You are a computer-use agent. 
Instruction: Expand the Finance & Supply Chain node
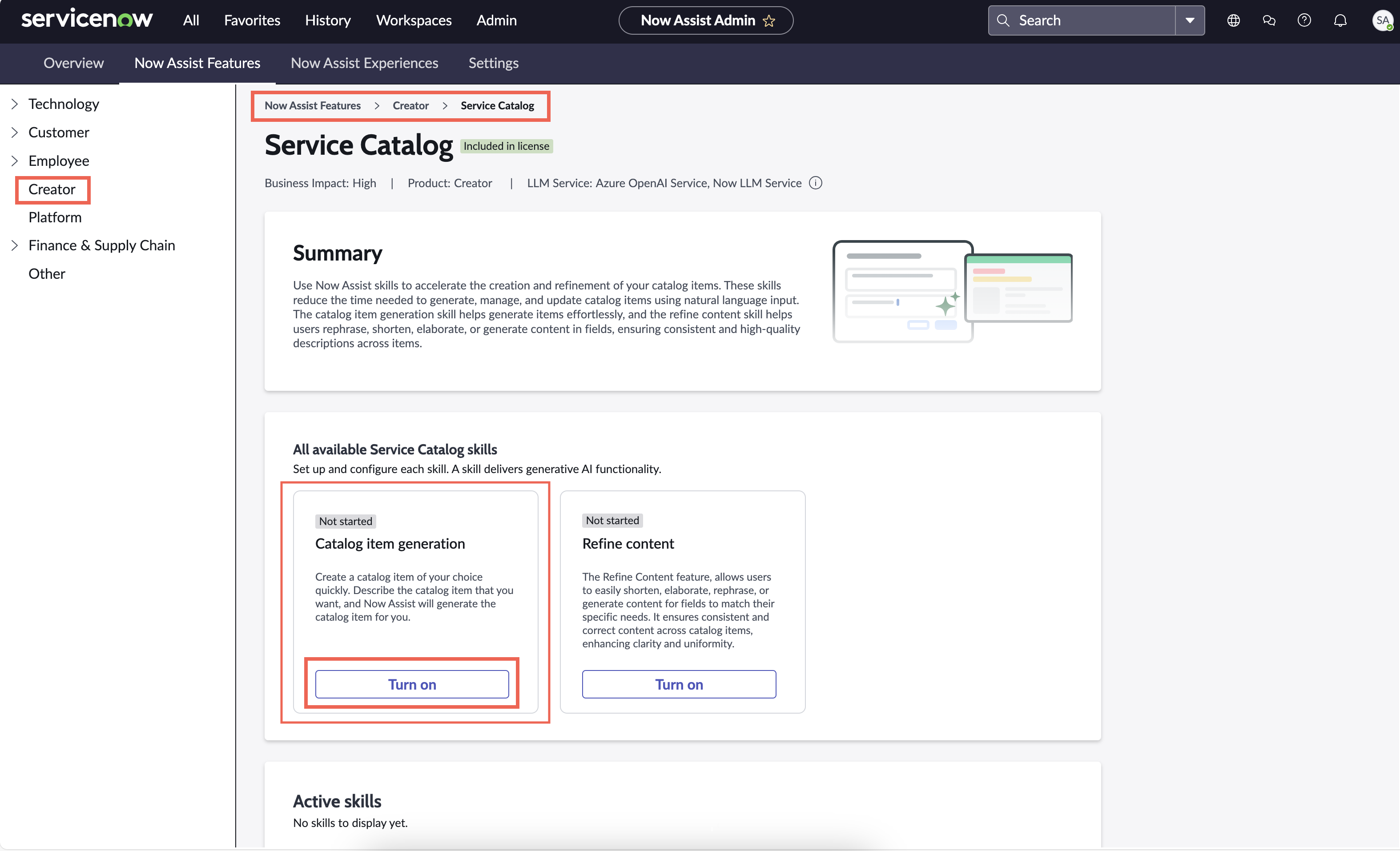pos(15,245)
